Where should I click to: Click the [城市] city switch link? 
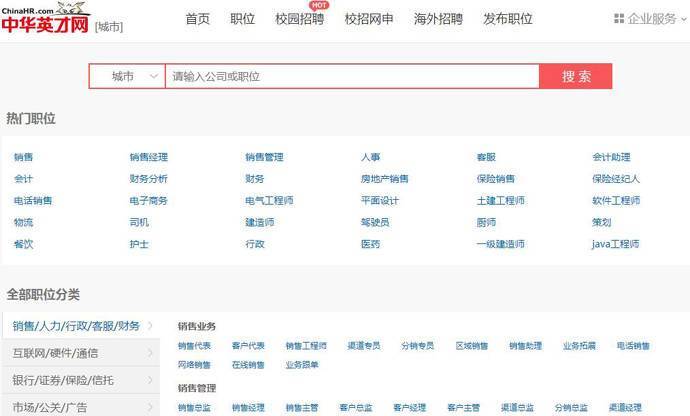click(x=109, y=27)
